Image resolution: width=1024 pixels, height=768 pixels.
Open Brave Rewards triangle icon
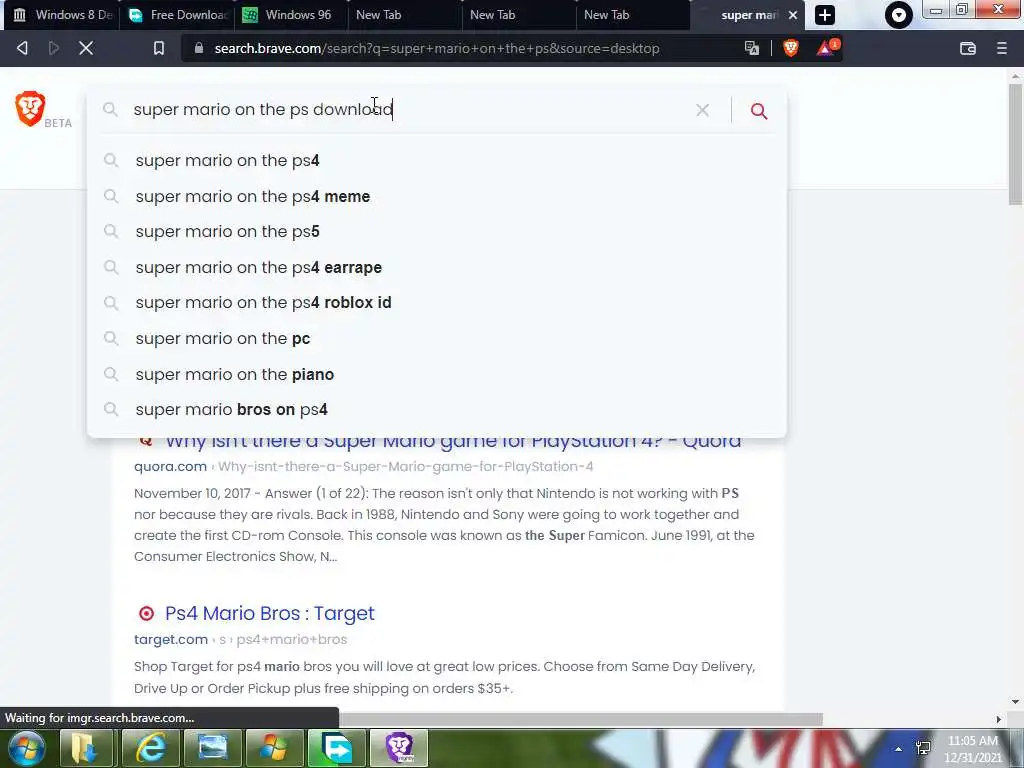click(826, 48)
